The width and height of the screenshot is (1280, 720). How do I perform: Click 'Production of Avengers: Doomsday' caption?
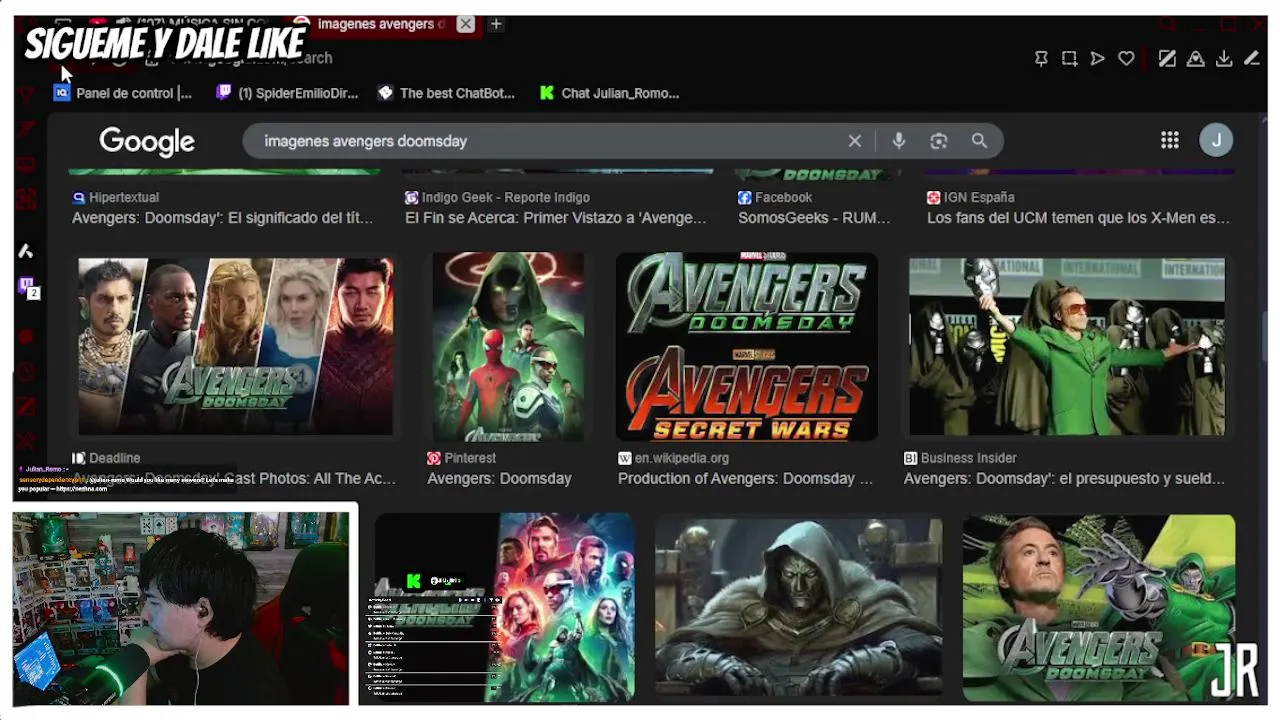[745, 479]
